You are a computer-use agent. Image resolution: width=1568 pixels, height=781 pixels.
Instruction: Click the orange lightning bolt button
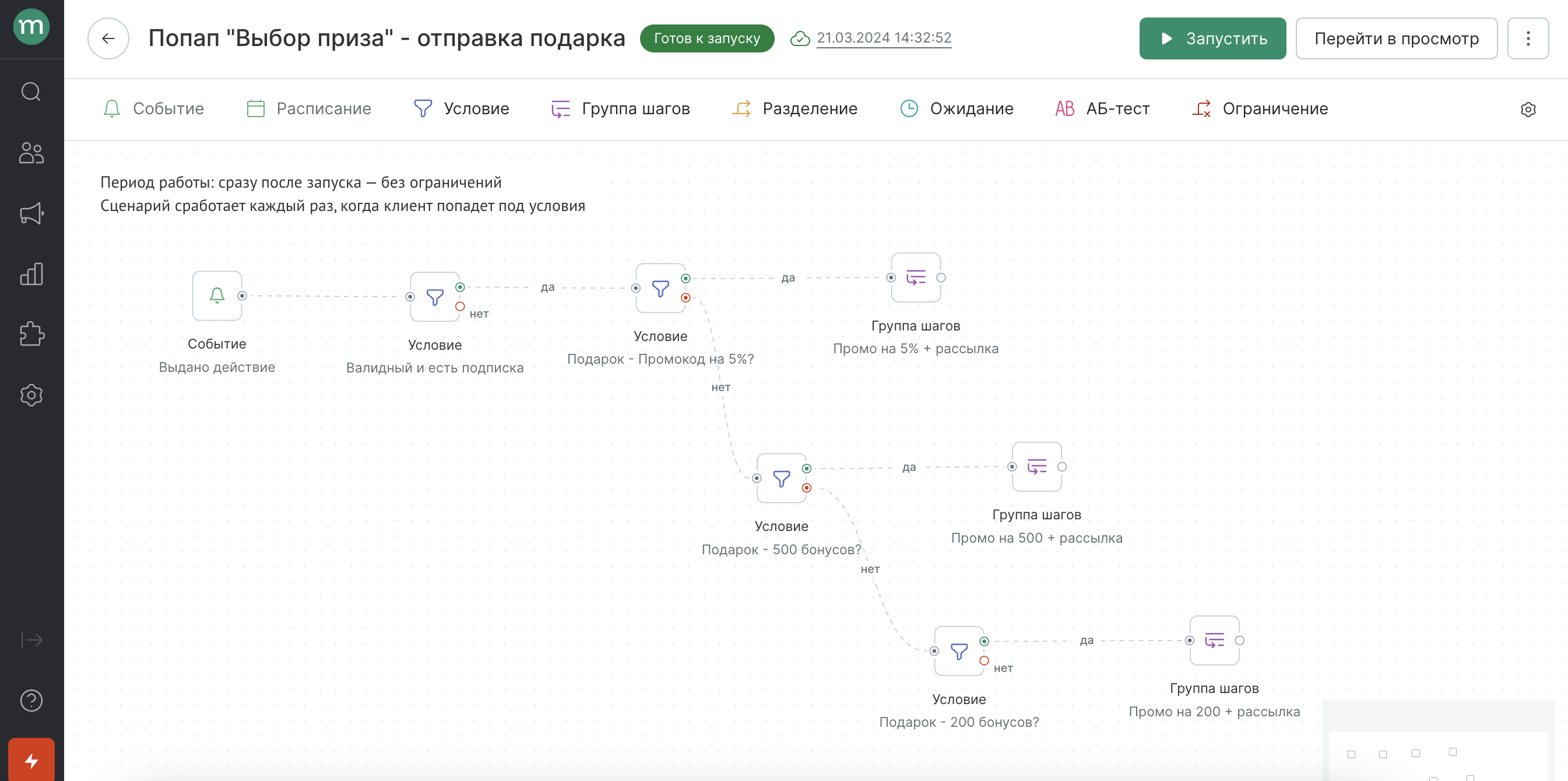click(x=31, y=760)
